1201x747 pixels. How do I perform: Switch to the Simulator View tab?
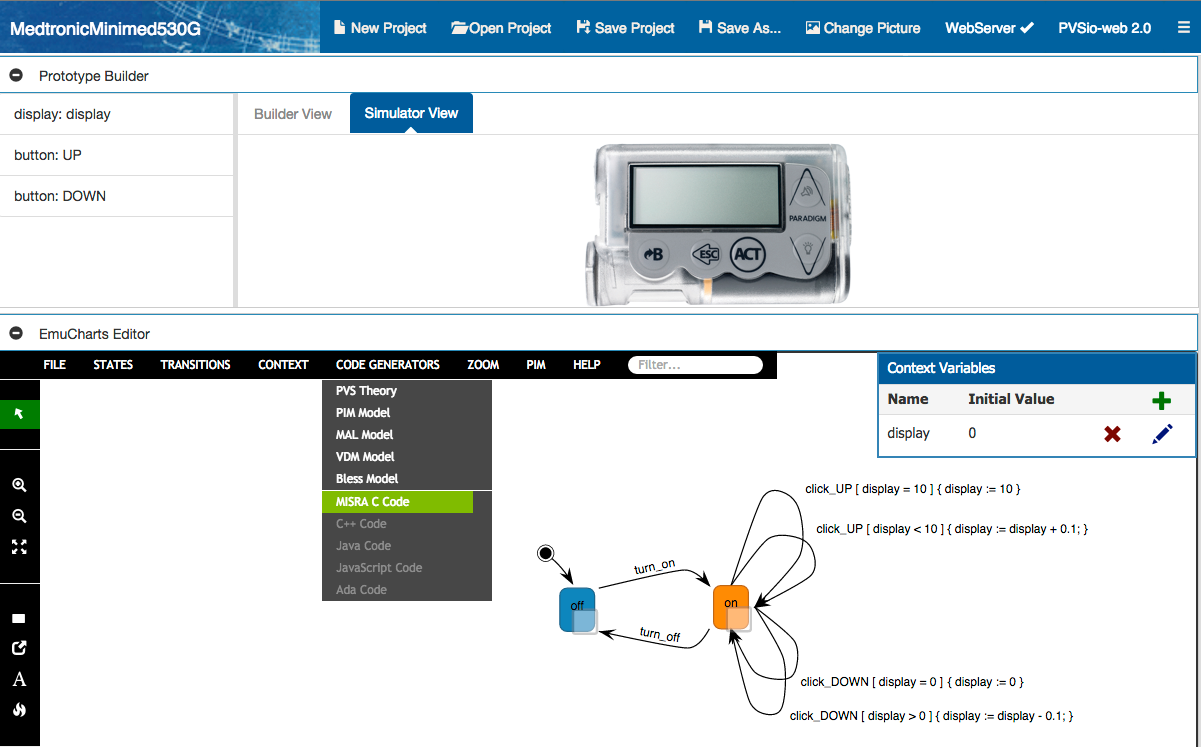coord(411,113)
